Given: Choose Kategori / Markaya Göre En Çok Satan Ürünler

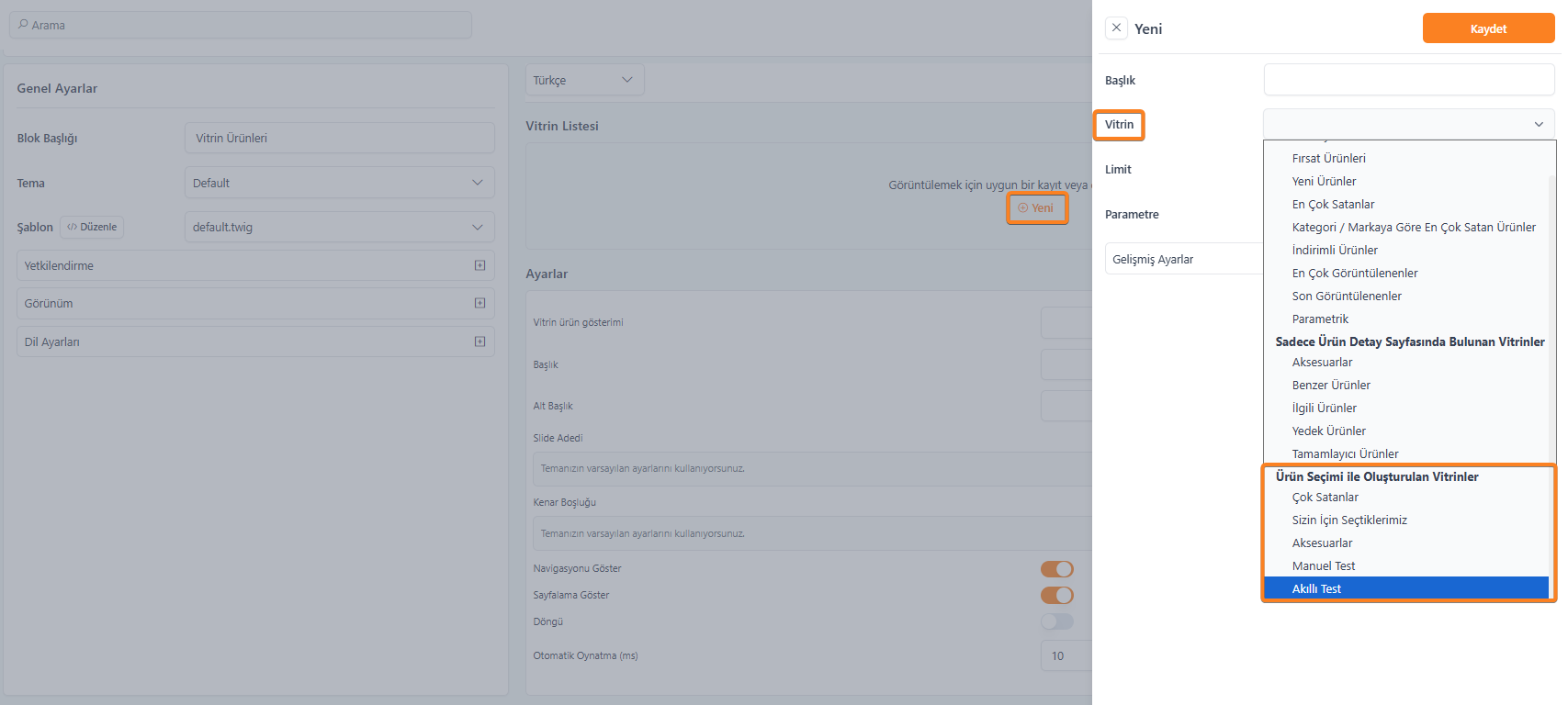Looking at the screenshot, I should click(x=1414, y=227).
